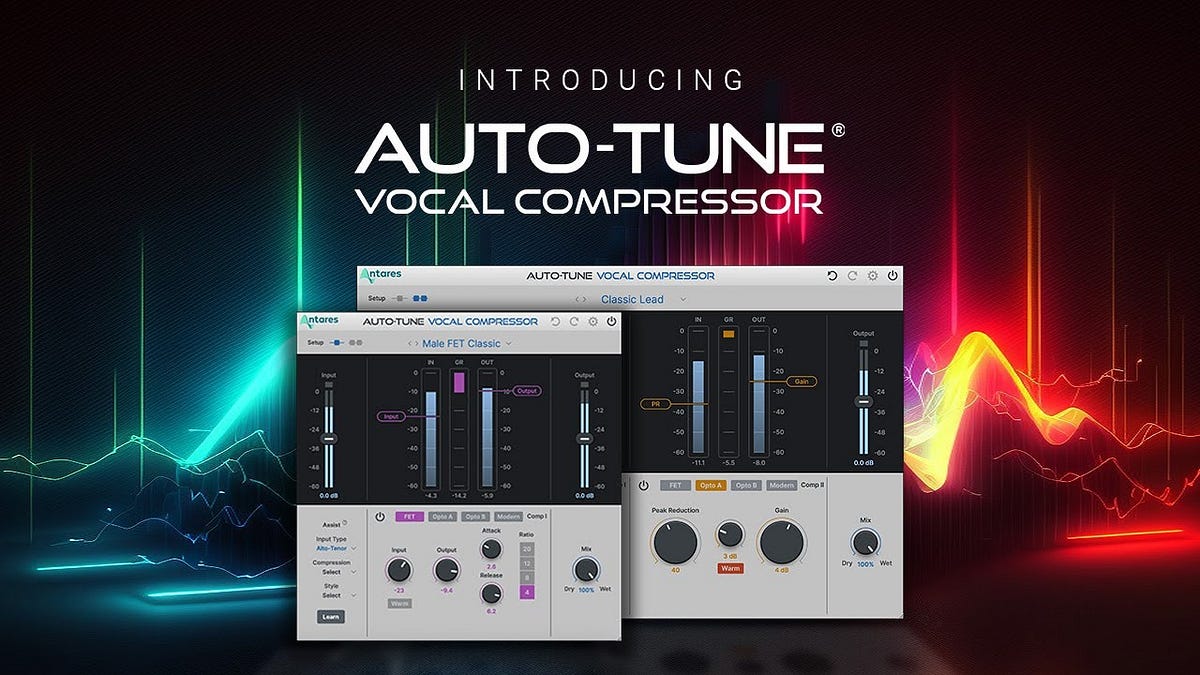Click the purple Input threshold marker

click(392, 415)
